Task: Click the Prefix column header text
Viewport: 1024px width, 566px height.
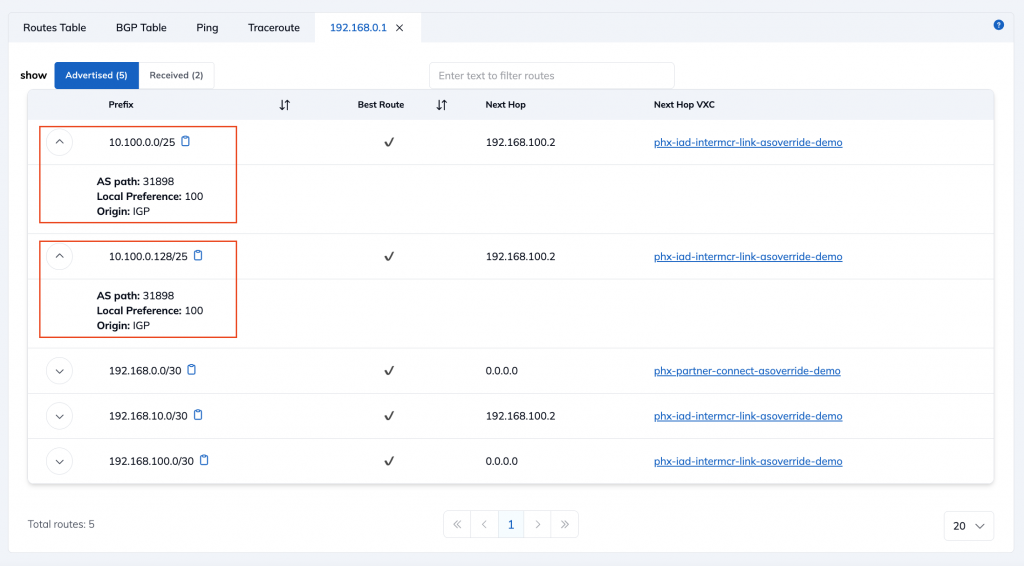Action: pyautogui.click(x=121, y=104)
